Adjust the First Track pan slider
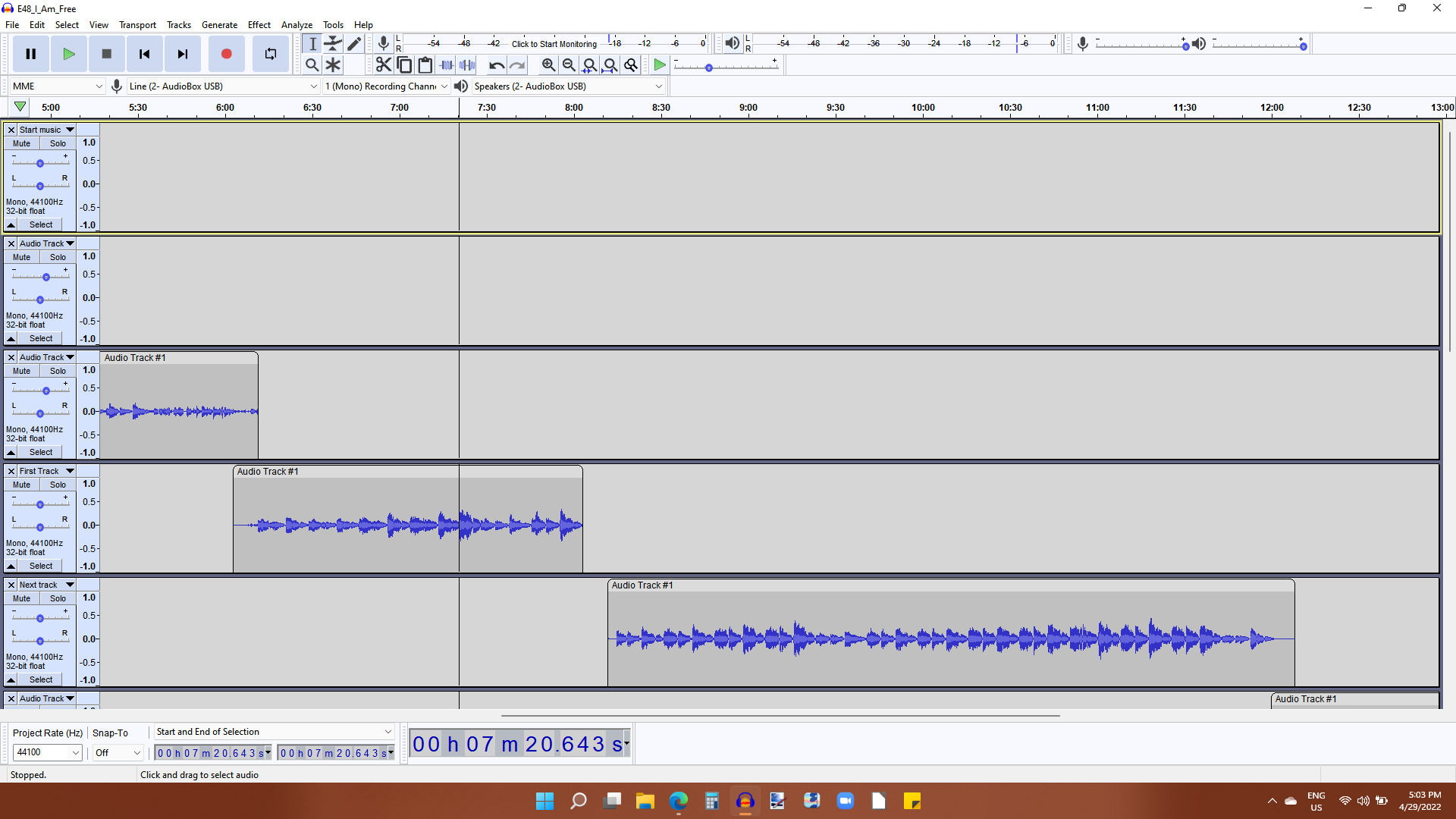The height and width of the screenshot is (819, 1456). pyautogui.click(x=40, y=526)
